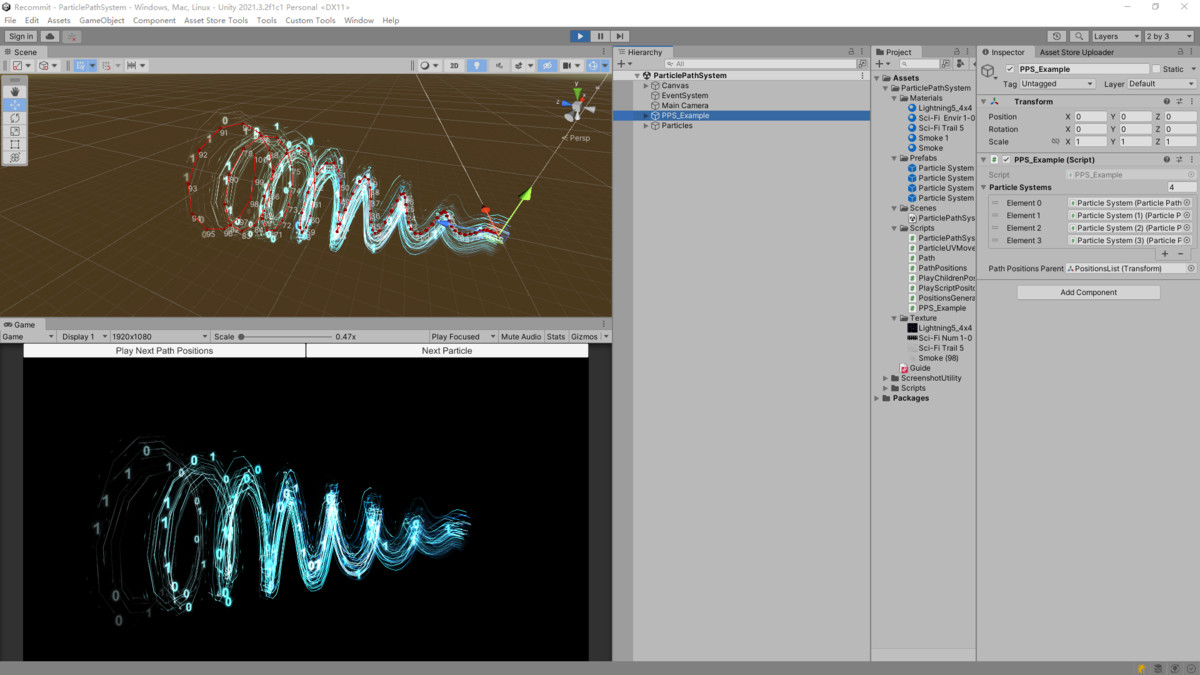Image resolution: width=1200 pixels, height=675 pixels.
Task: Pause playback with the Pause button
Action: 600,36
